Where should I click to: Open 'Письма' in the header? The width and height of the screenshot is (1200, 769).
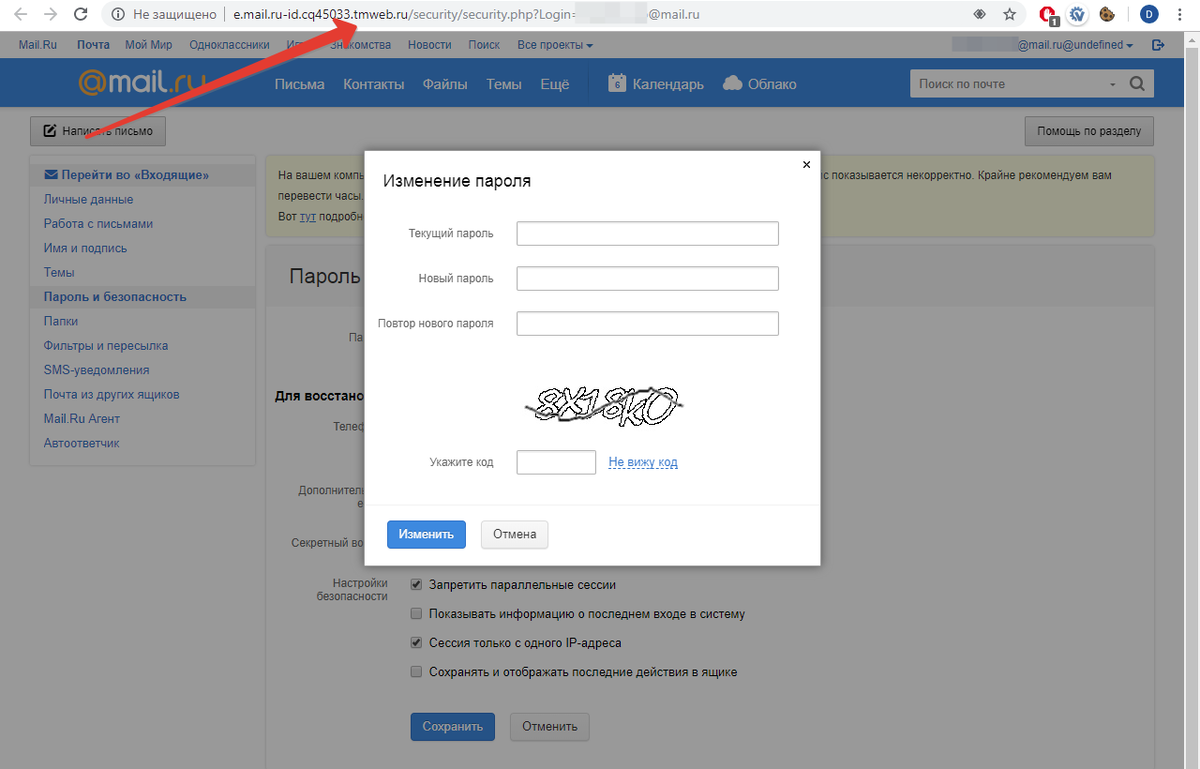pyautogui.click(x=300, y=84)
